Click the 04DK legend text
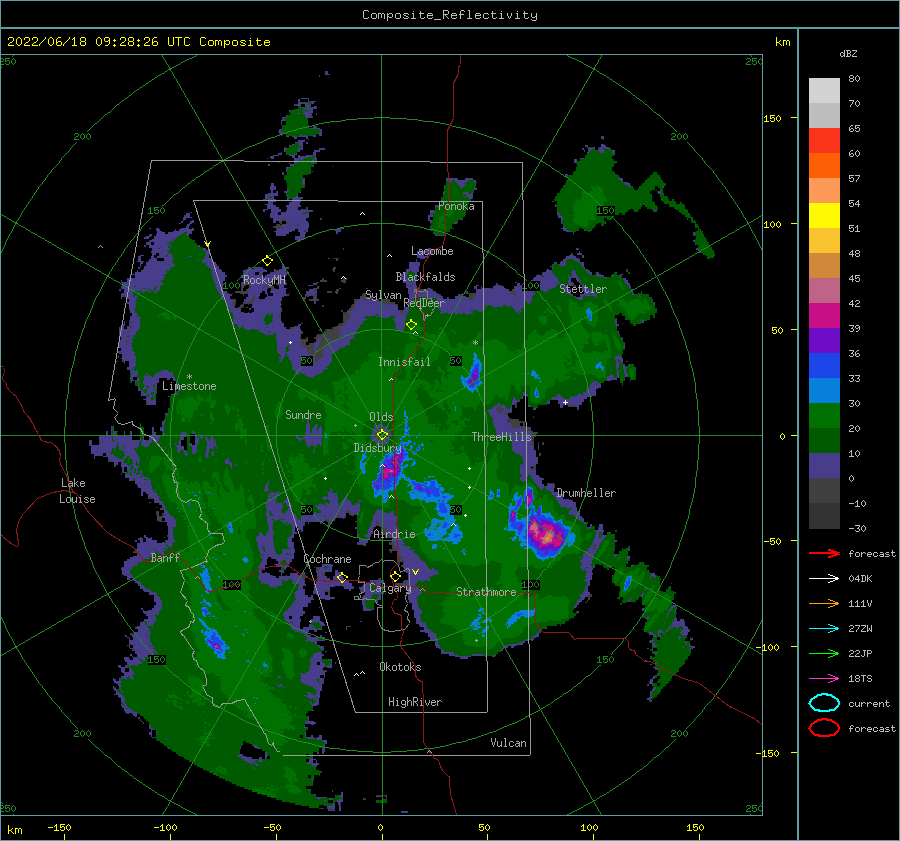This screenshot has width=900, height=841. (860, 578)
